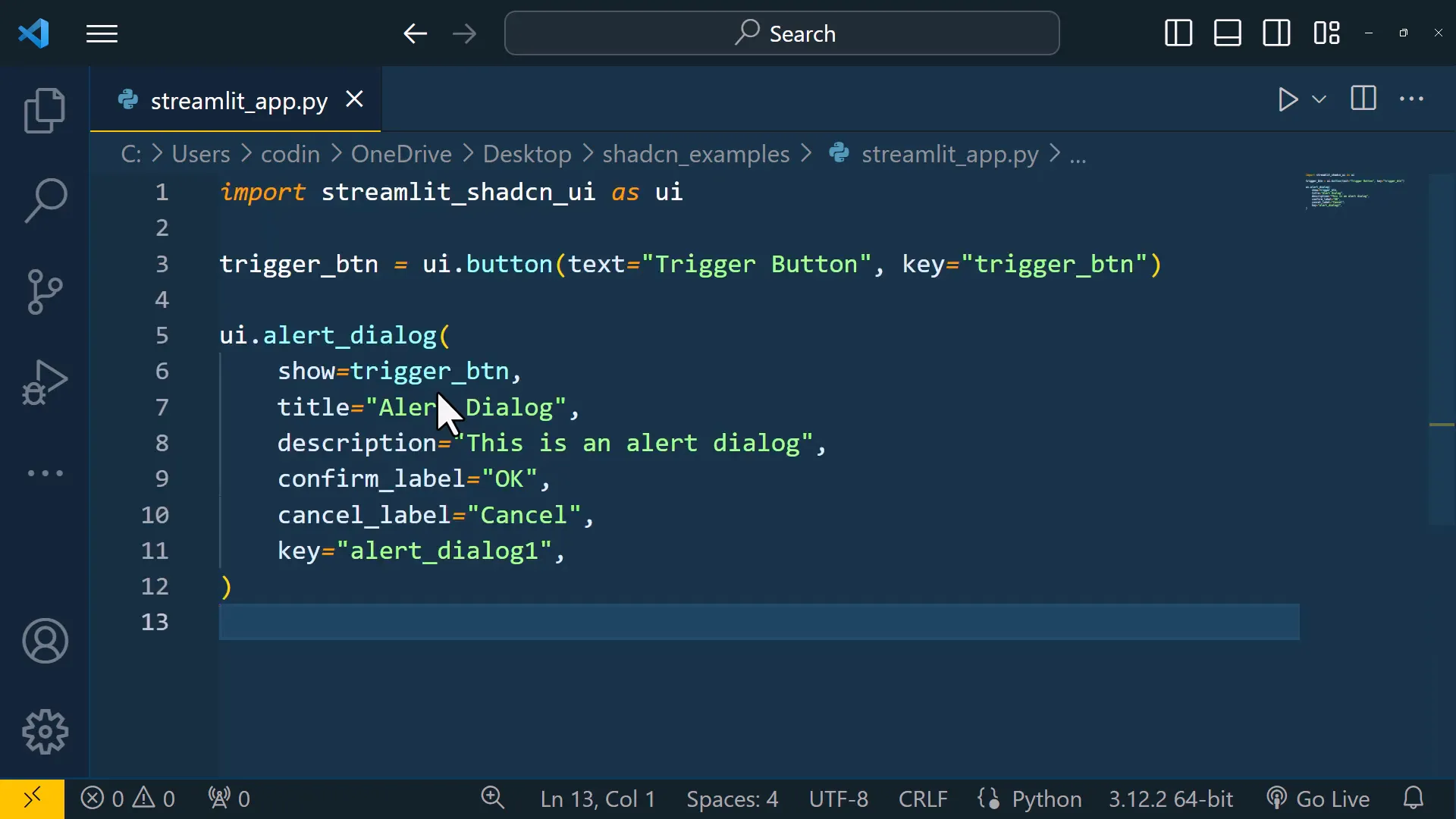1456x819 pixels.
Task: Split the editor to the right
Action: tap(1362, 99)
